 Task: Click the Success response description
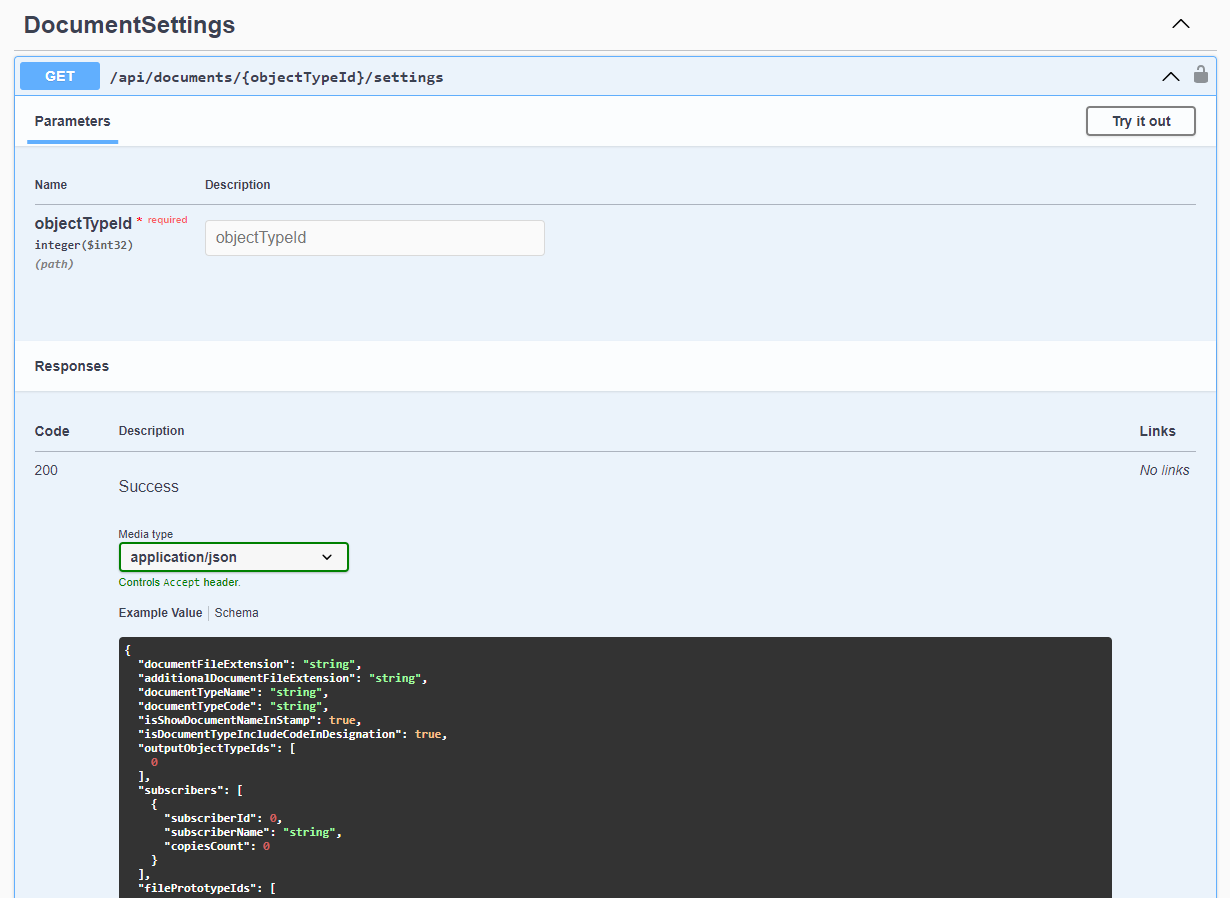[148, 487]
